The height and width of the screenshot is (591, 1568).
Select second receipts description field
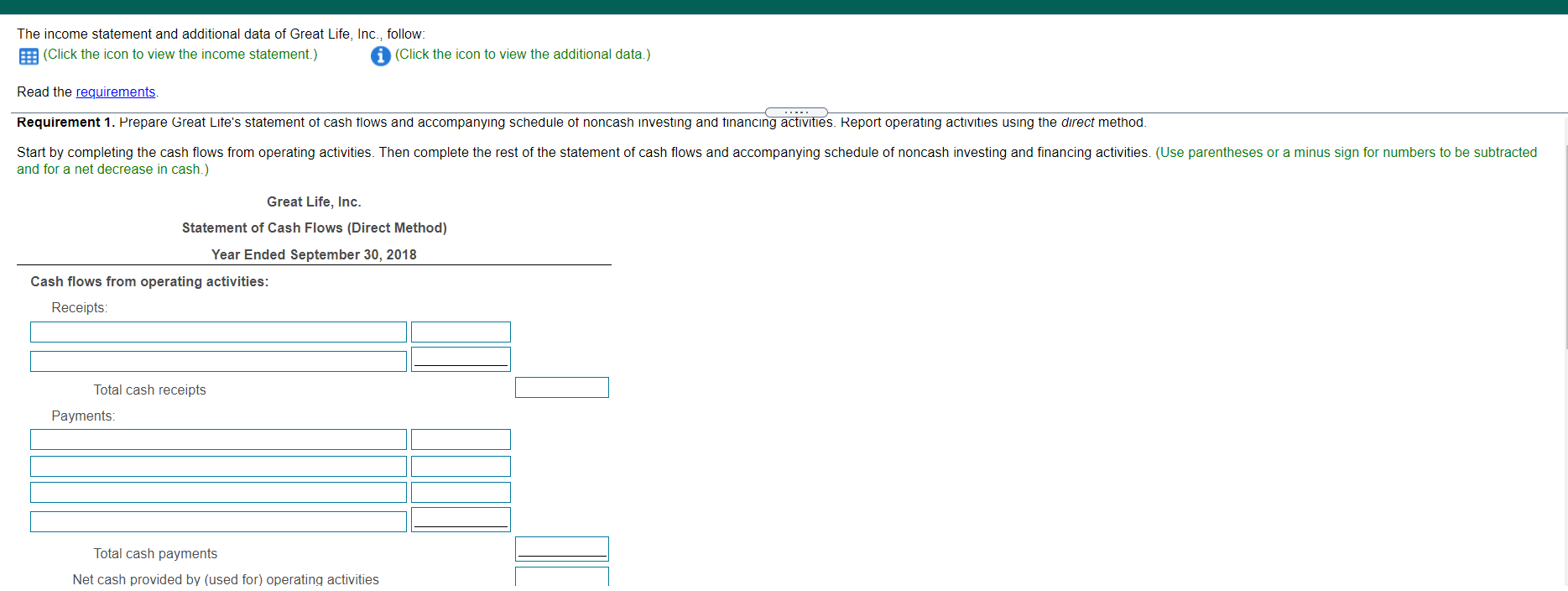(218, 362)
